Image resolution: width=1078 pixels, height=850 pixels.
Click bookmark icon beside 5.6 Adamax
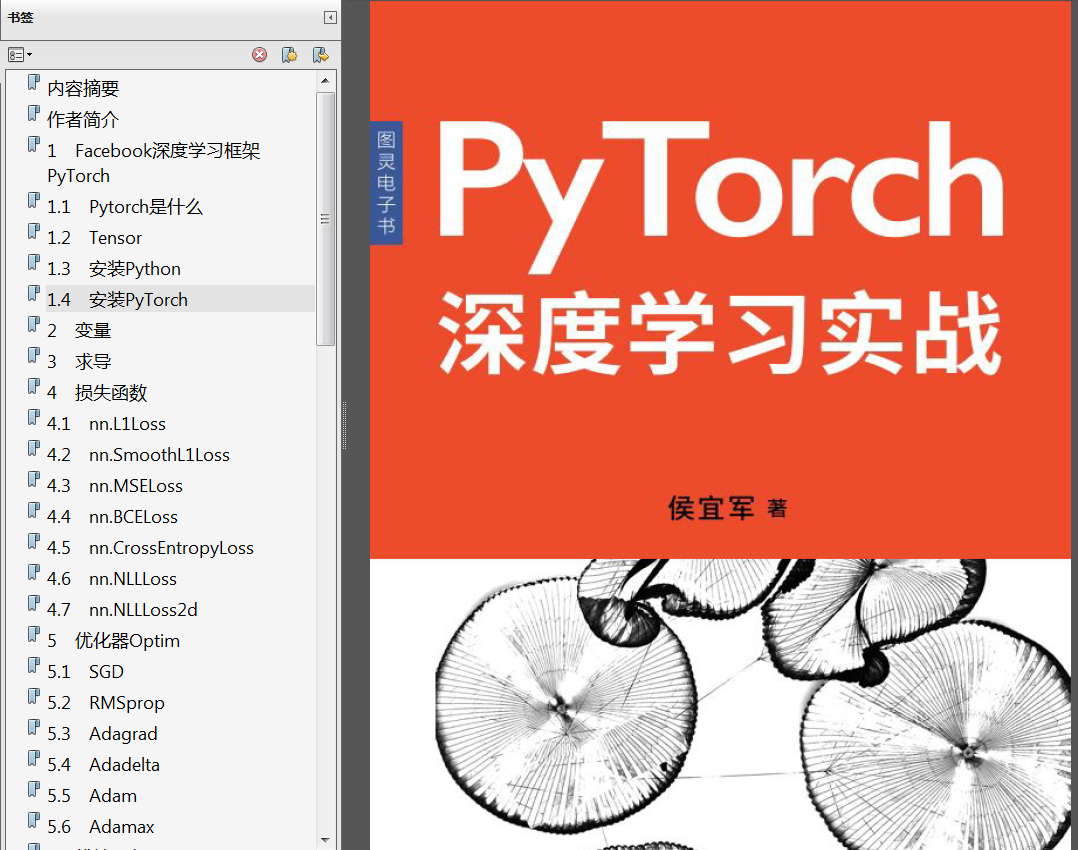(x=34, y=820)
